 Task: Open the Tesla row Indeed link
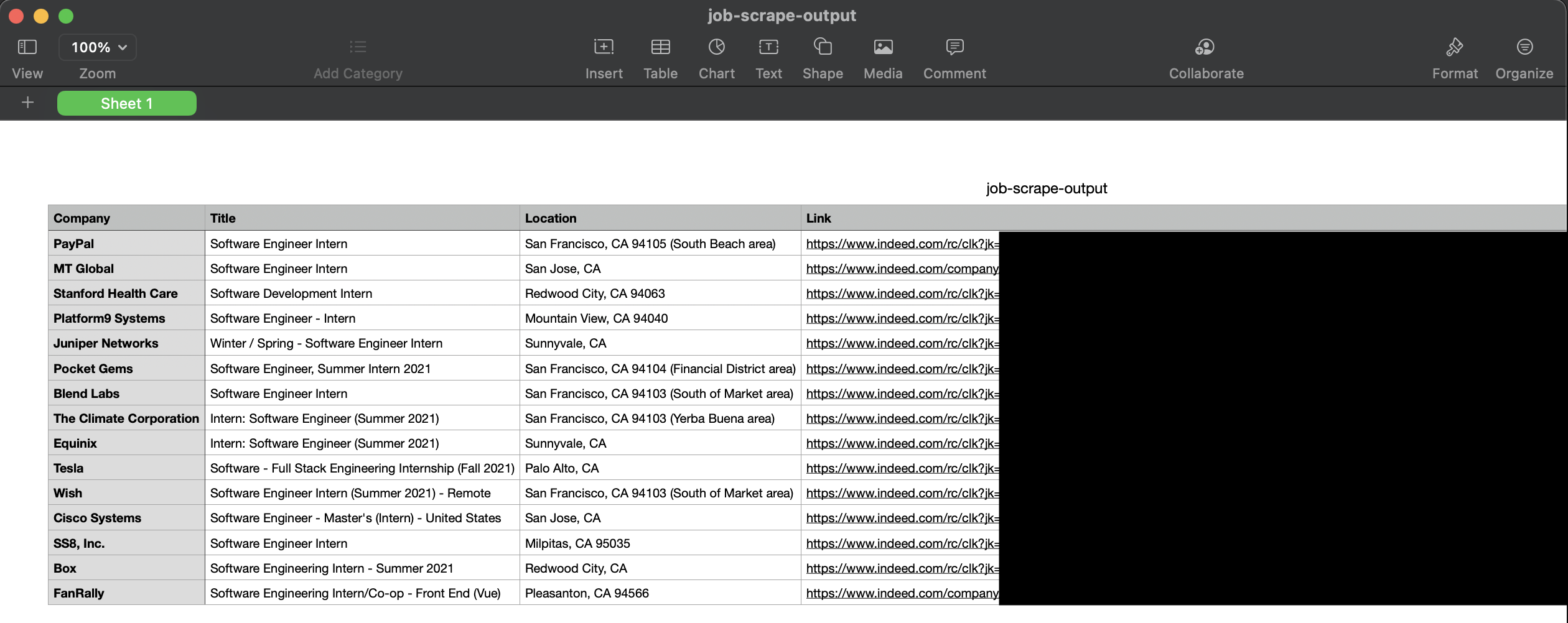point(902,468)
